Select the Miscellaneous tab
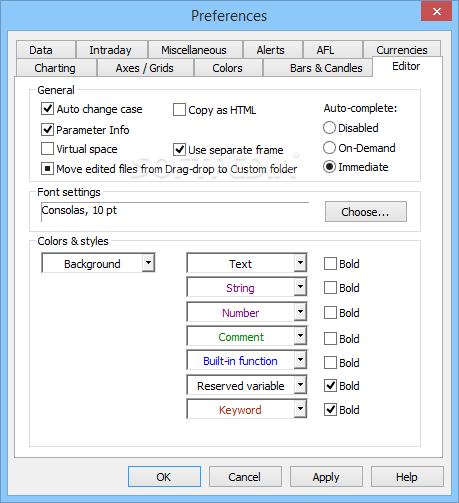The height and width of the screenshot is (503, 459). (x=195, y=50)
